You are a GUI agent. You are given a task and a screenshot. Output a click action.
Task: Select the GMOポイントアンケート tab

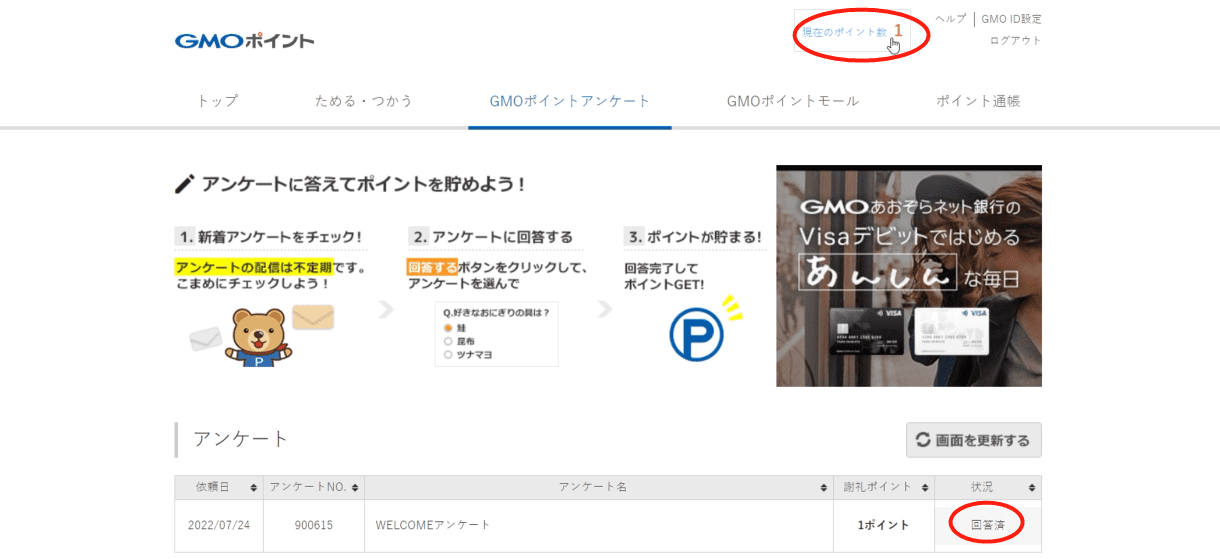tap(570, 101)
